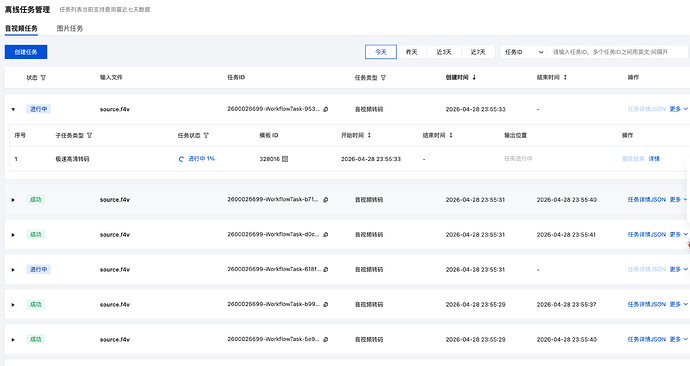Screen dimensions: 690x366
Task: Open template icon beside 328016
Action: tap(285, 159)
